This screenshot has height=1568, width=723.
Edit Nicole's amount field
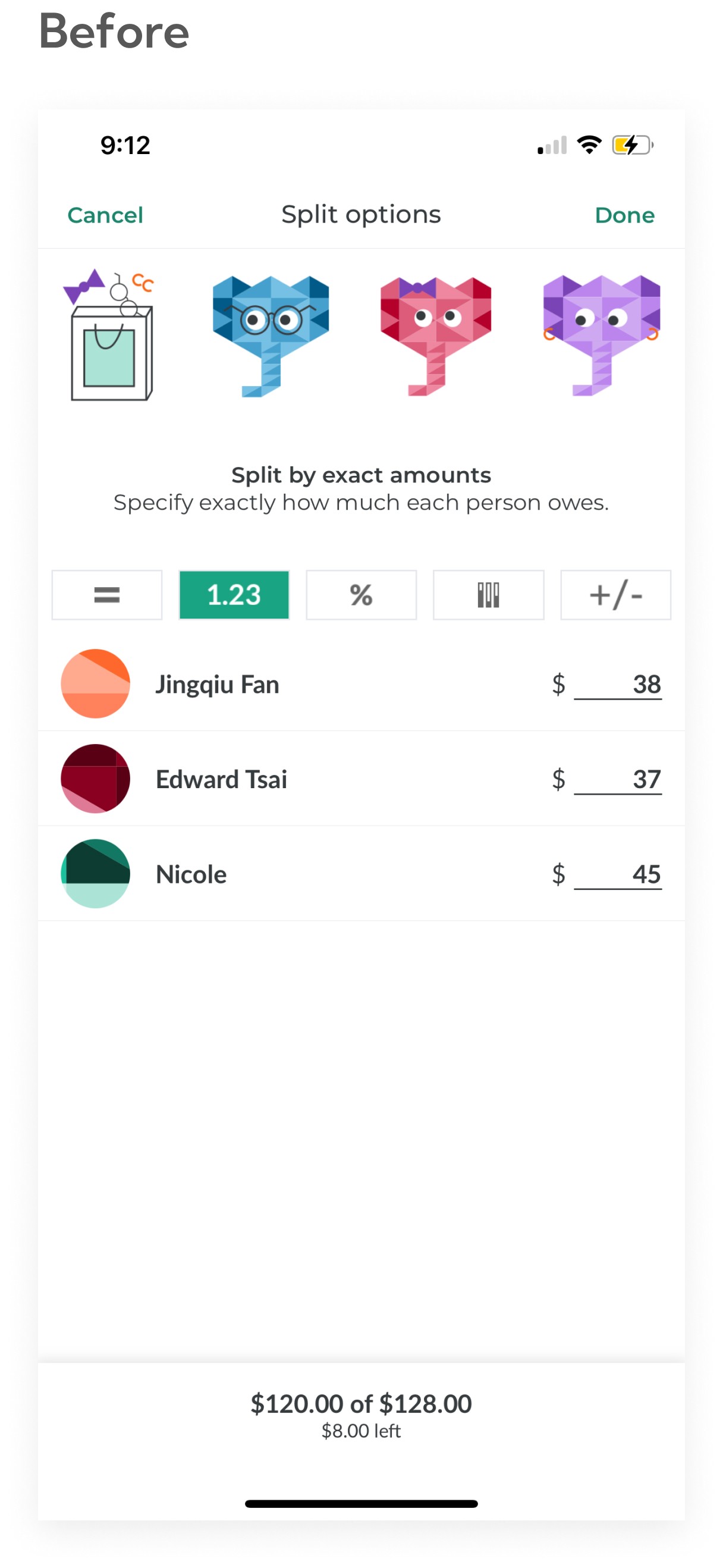point(618,874)
